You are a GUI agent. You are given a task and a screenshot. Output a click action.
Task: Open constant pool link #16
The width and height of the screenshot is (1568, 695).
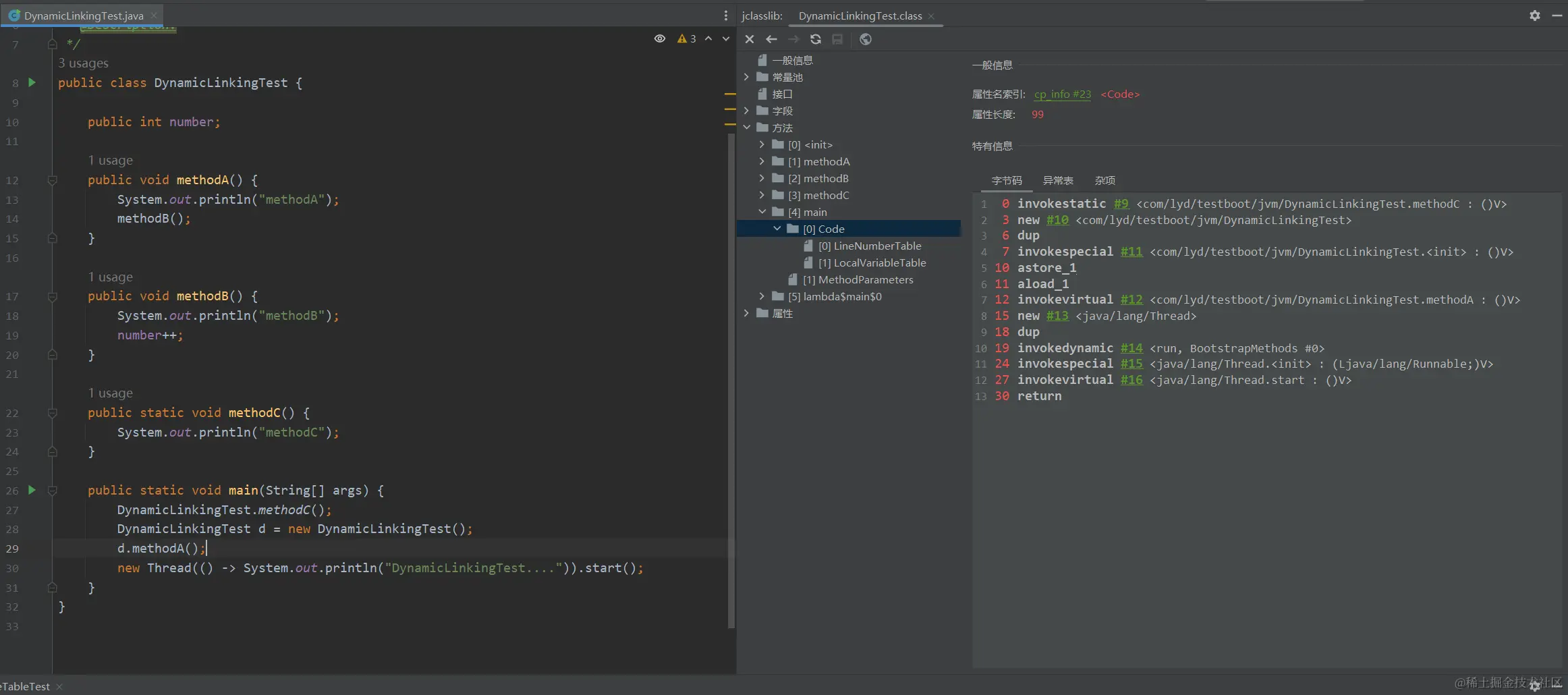pos(1131,380)
